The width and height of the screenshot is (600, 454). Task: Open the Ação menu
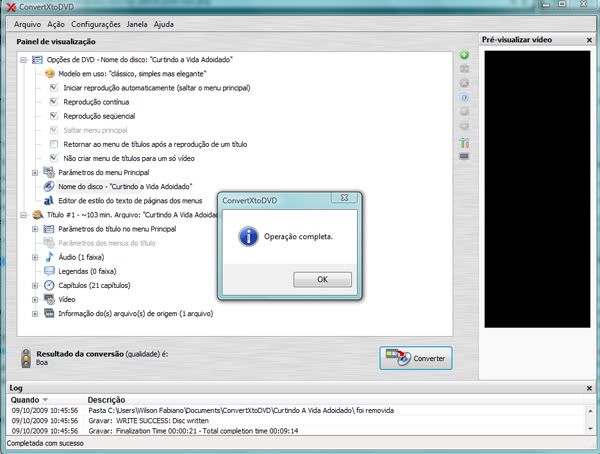56,24
